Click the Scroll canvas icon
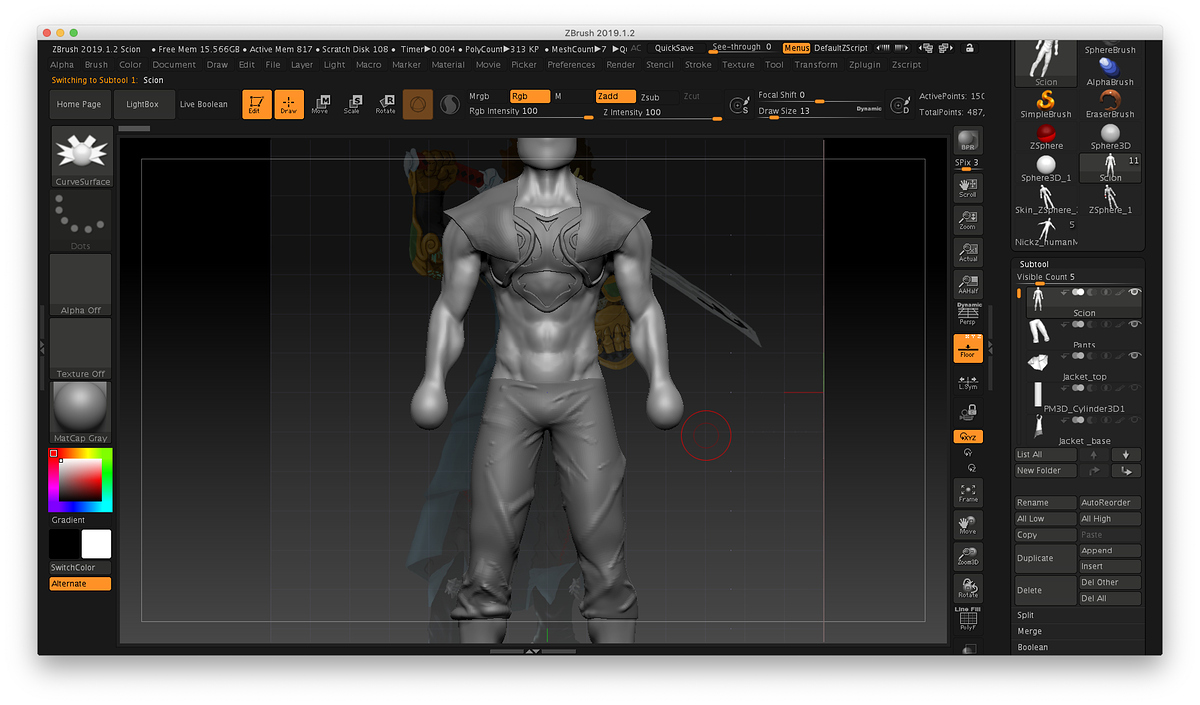The height and width of the screenshot is (705, 1200). click(x=968, y=188)
